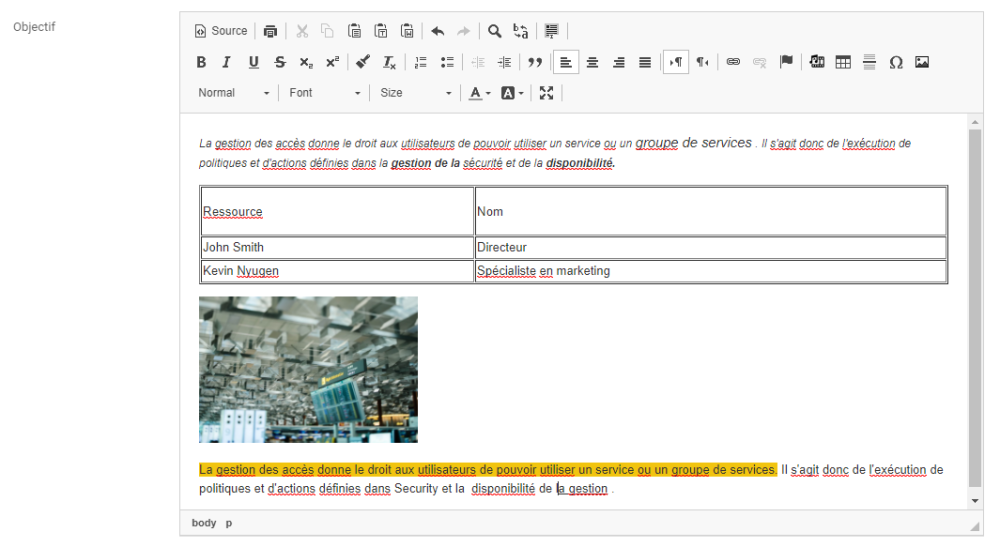Select Align Left
Image resolution: width=1000 pixels, height=547 pixels.
tap(566, 62)
